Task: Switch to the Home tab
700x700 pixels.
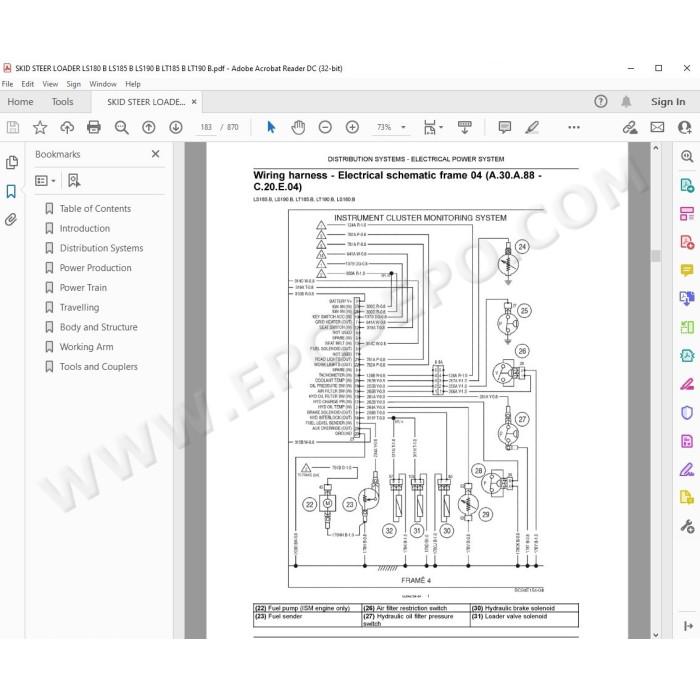Action: coord(20,102)
